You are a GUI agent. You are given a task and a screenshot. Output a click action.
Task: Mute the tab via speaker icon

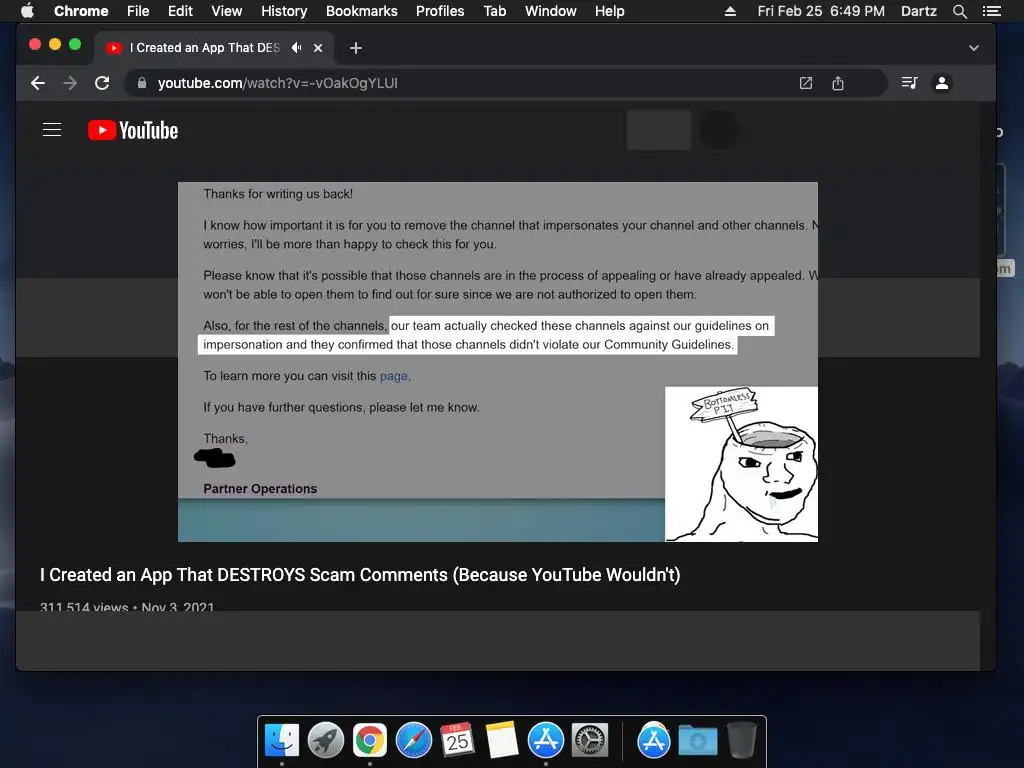(x=296, y=48)
